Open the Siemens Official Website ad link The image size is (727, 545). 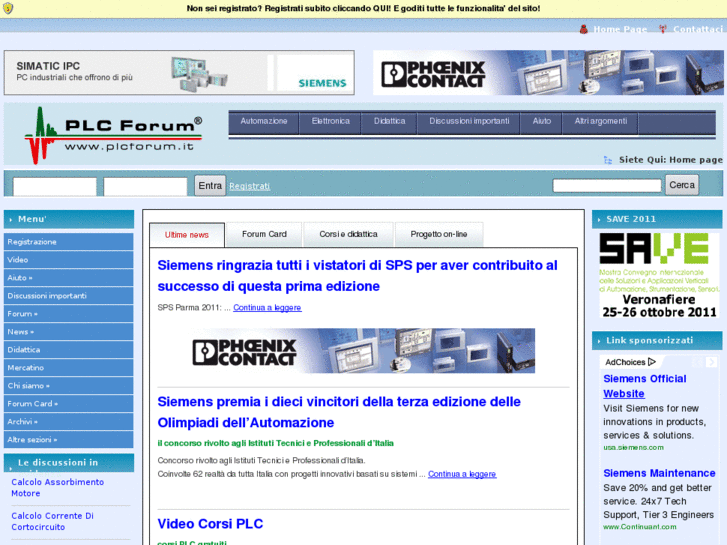644,386
